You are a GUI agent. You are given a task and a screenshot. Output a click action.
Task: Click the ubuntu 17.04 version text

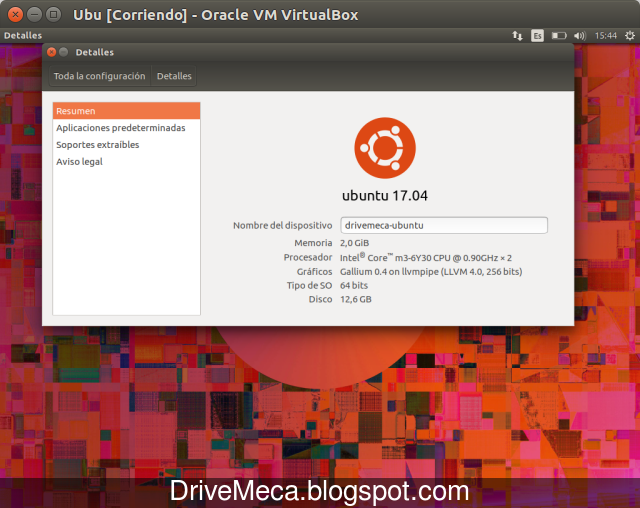[x=385, y=196]
